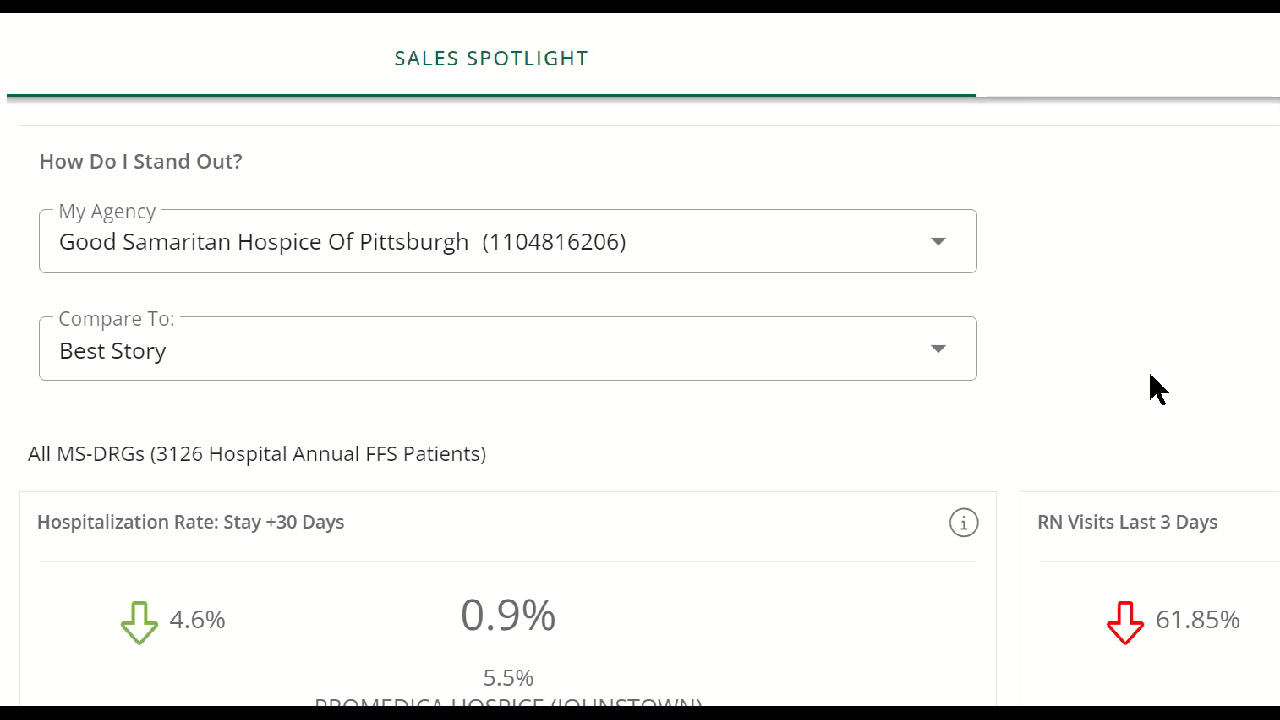Open the Best Story comparison selector
The height and width of the screenshot is (720, 1280).
pos(508,348)
